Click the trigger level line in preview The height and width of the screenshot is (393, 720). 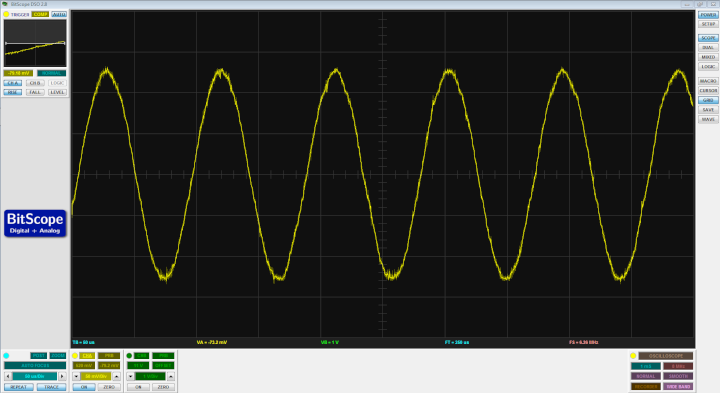(x=35, y=43)
